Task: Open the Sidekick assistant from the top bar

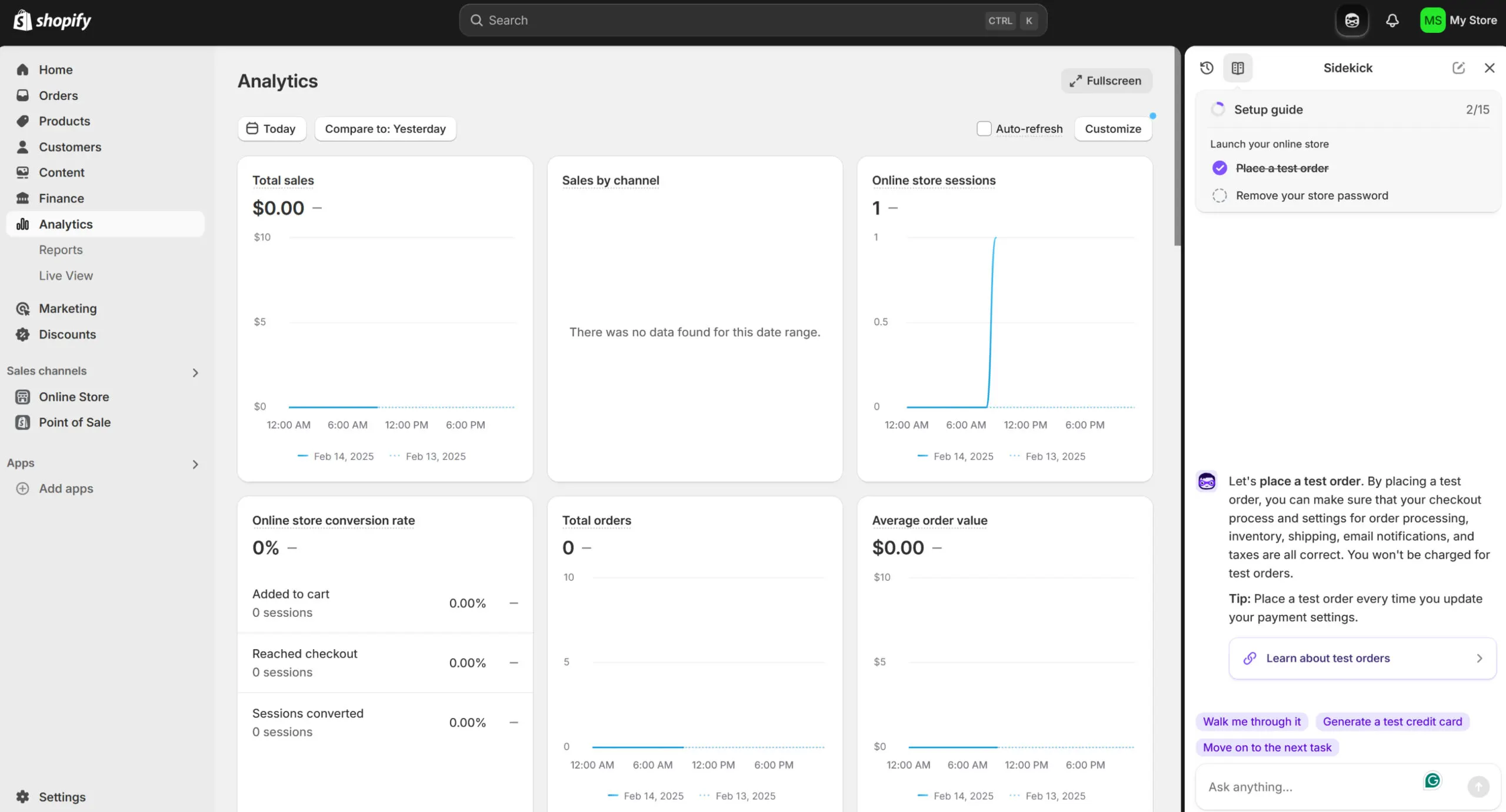Action: click(1352, 19)
